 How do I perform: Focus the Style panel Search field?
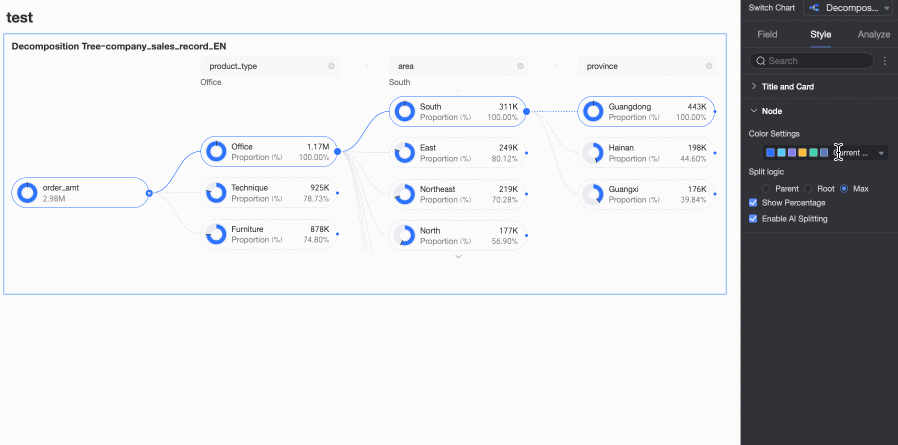click(812, 61)
